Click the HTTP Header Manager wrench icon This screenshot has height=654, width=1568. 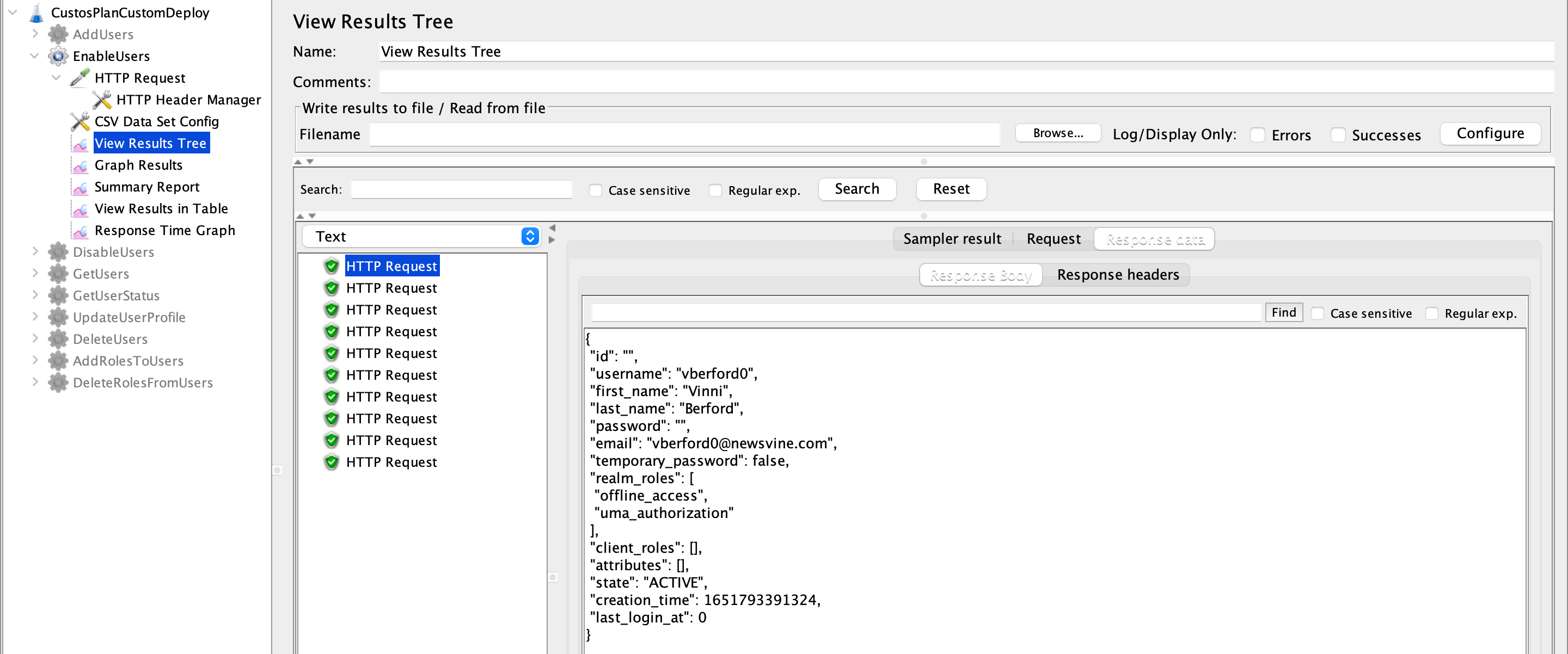(x=102, y=100)
